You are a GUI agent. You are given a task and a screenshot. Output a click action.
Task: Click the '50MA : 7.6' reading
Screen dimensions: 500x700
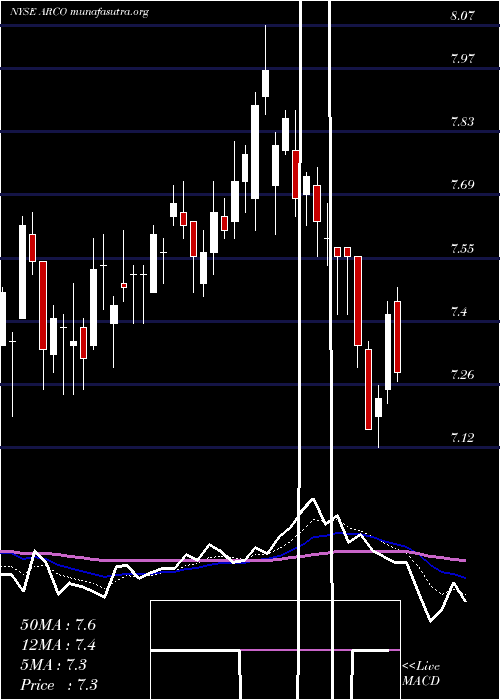[58, 625]
